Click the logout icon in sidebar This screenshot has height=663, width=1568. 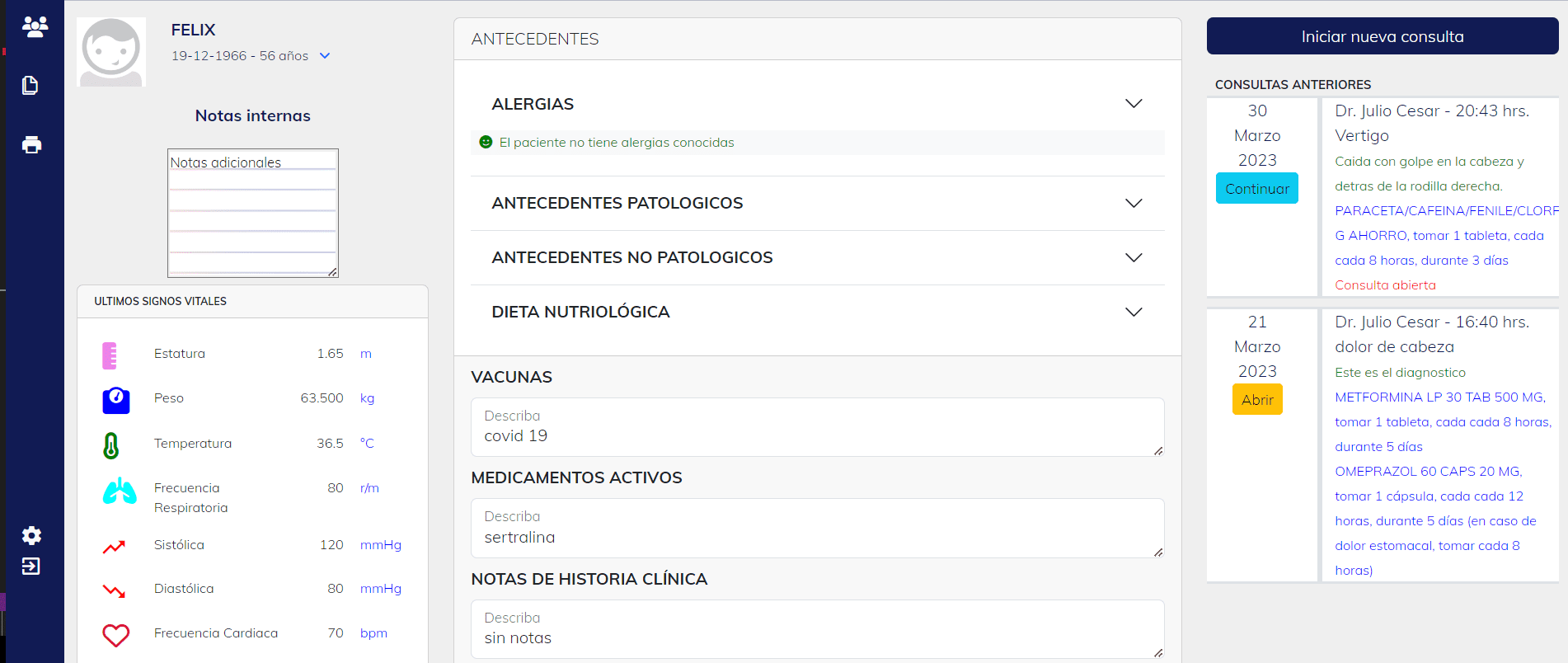click(x=31, y=567)
